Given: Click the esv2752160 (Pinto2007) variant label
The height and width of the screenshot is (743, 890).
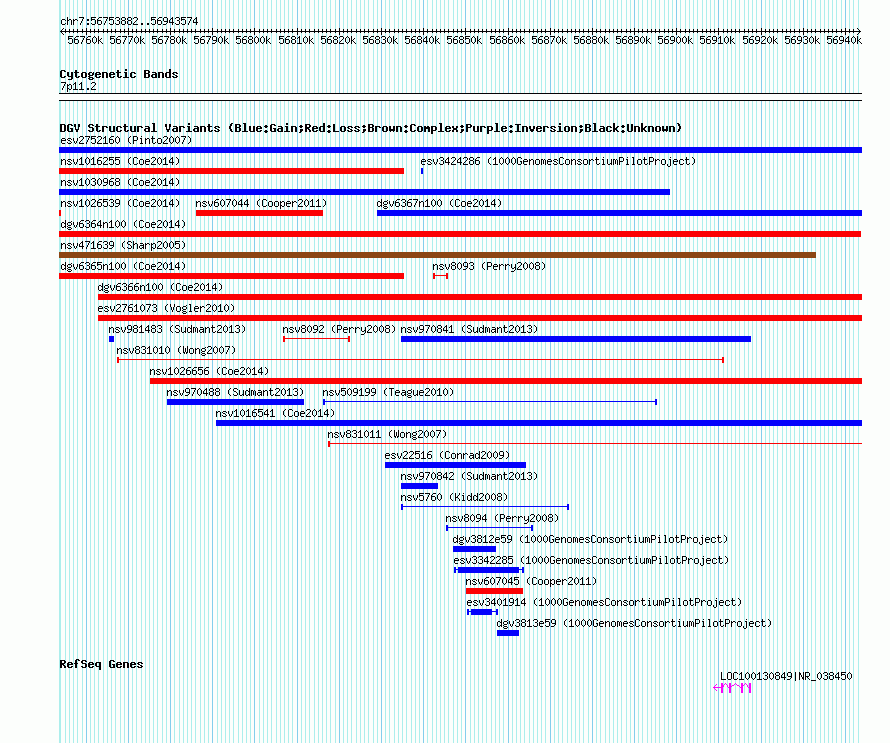Looking at the screenshot, I should [x=126, y=140].
